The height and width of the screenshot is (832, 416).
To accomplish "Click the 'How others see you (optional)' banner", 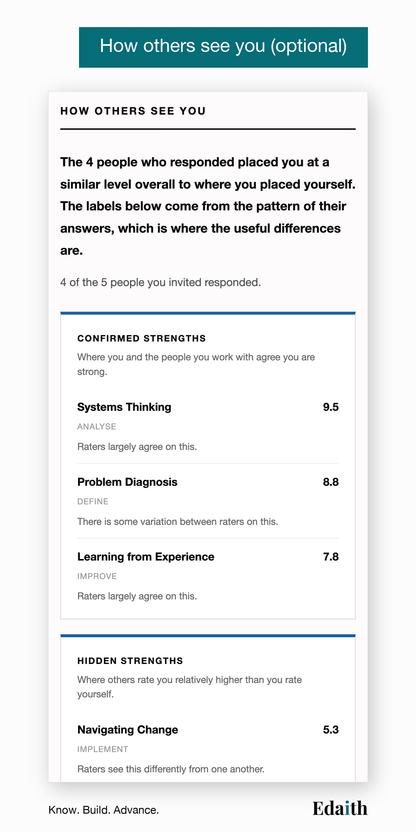I will click(x=223, y=47).
